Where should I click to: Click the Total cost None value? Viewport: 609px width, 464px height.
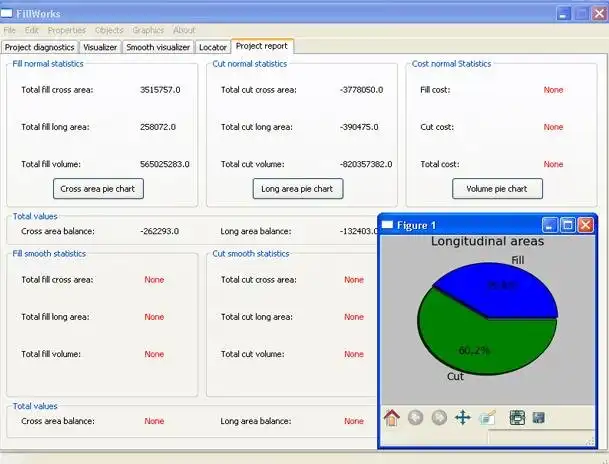(x=553, y=164)
